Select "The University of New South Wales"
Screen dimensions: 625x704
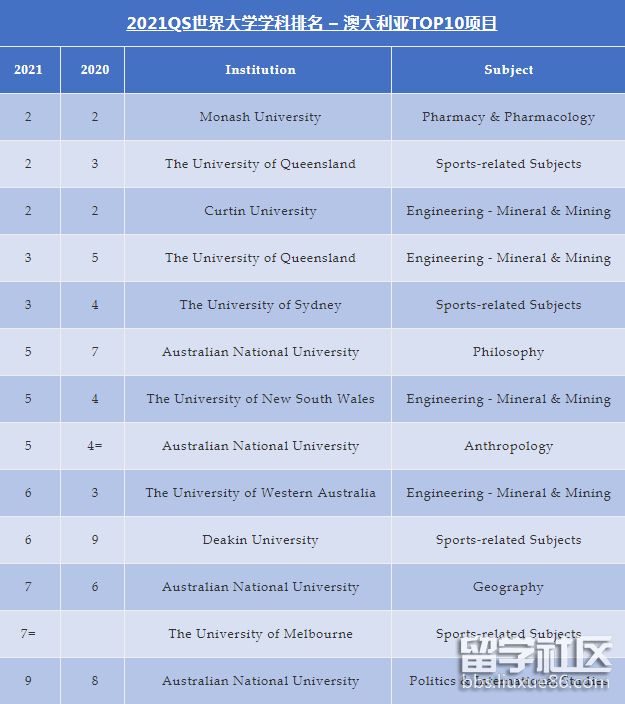click(x=260, y=399)
